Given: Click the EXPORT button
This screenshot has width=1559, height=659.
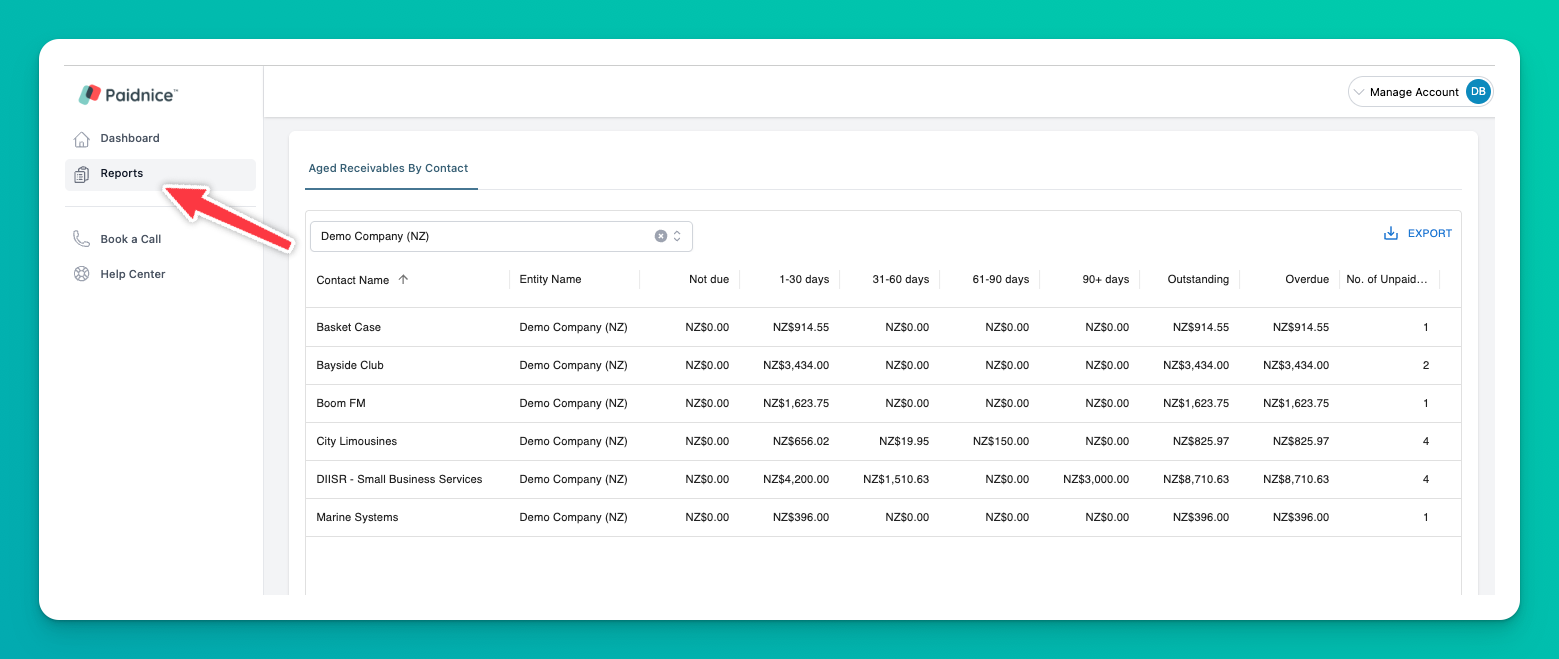Looking at the screenshot, I should [1417, 233].
